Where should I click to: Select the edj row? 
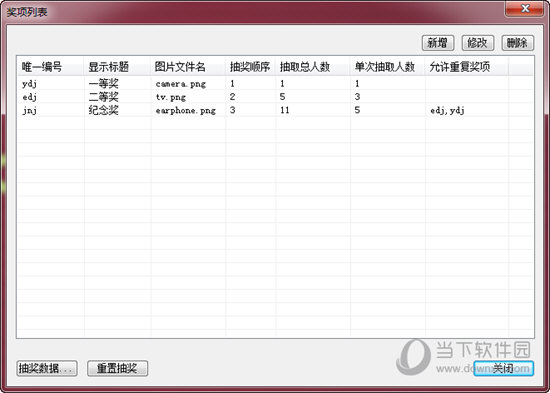tap(275, 97)
